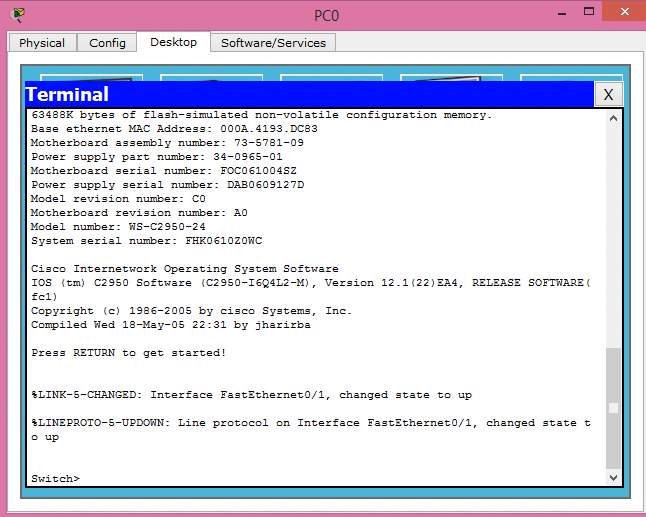Click the '%LINEPROTO-5-UPDOWN' message line
Viewport: 646px width, 517px height.
tap(311, 430)
